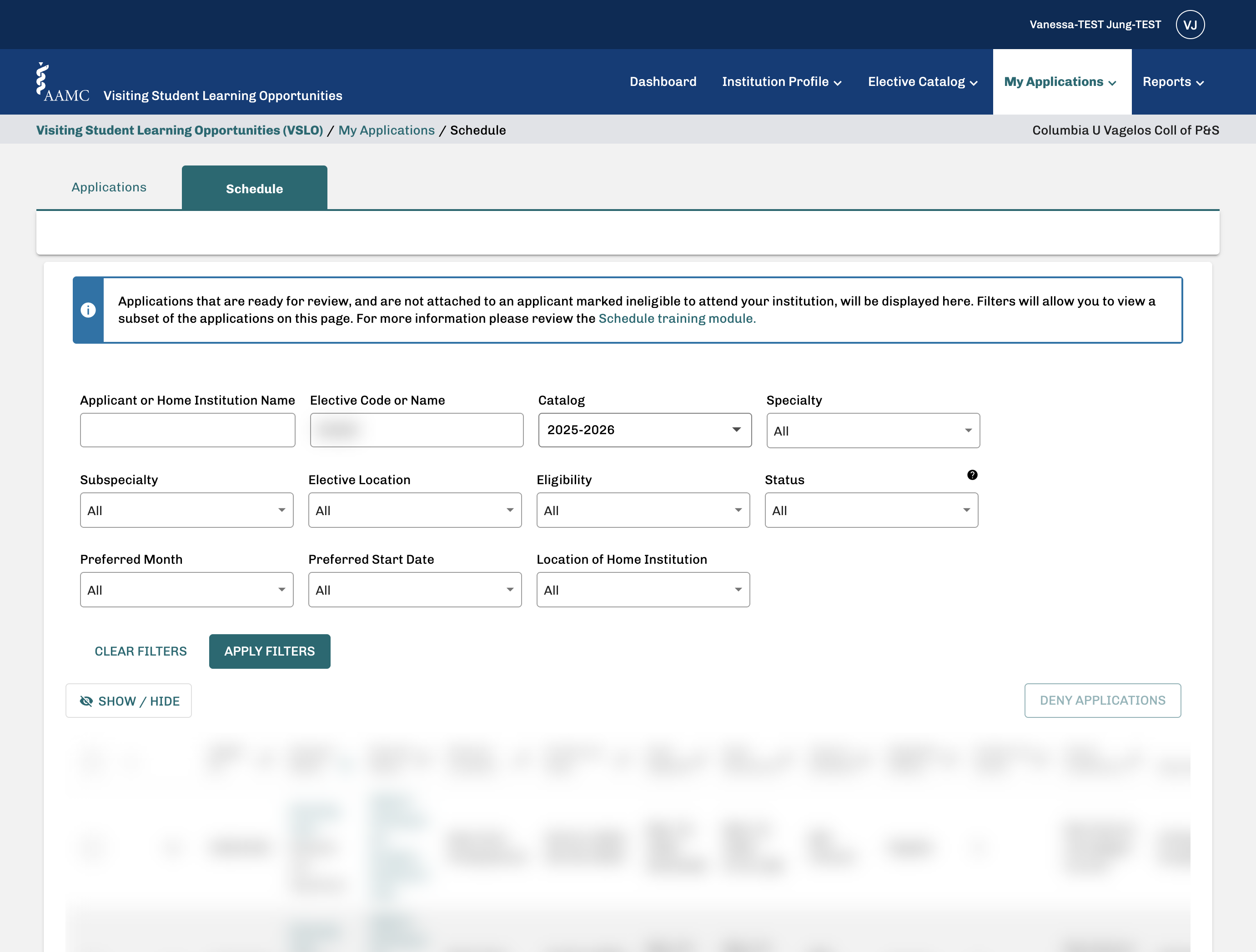This screenshot has height=952, width=1256.
Task: Open the Dashboard menu item
Action: 663,82
